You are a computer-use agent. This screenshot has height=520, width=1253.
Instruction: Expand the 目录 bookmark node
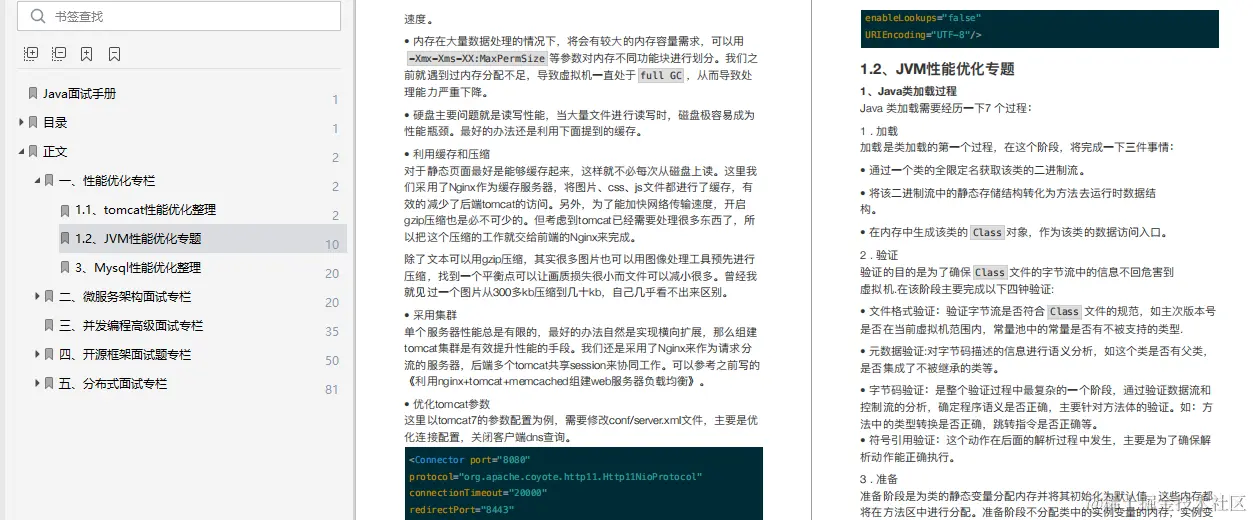coord(21,122)
